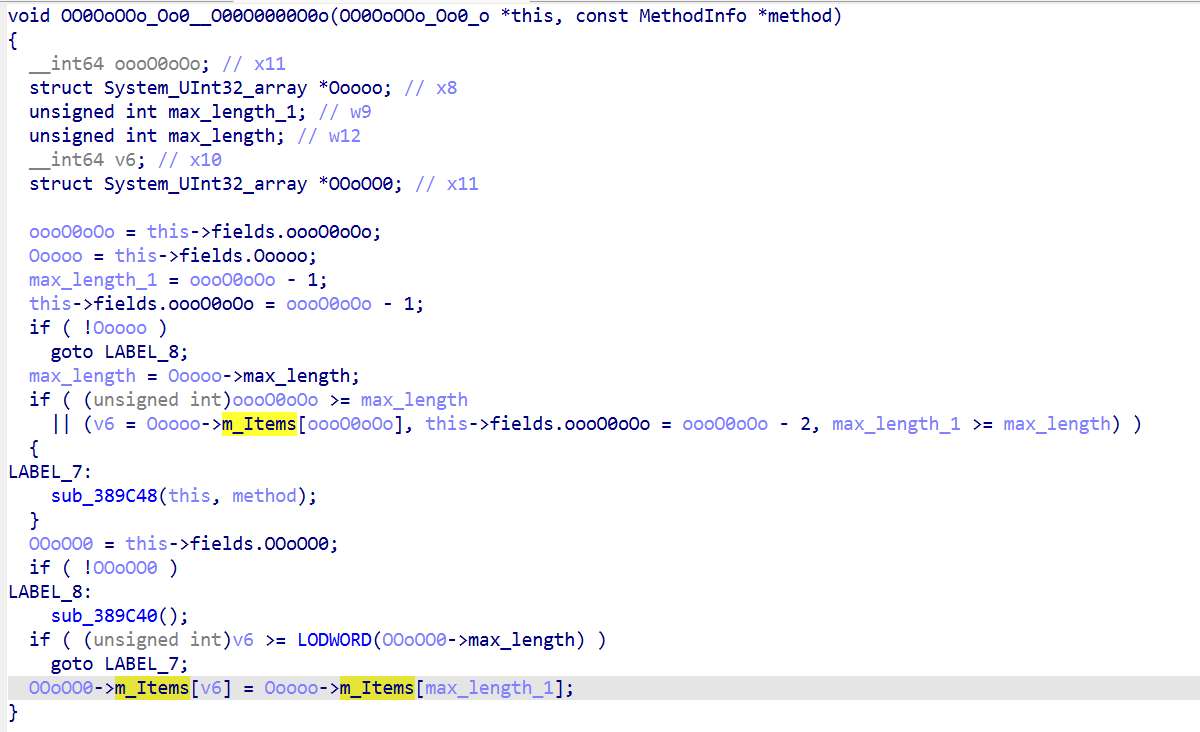Click highlighted 'm_Items' before '[oooOOoOo]'

[259, 424]
